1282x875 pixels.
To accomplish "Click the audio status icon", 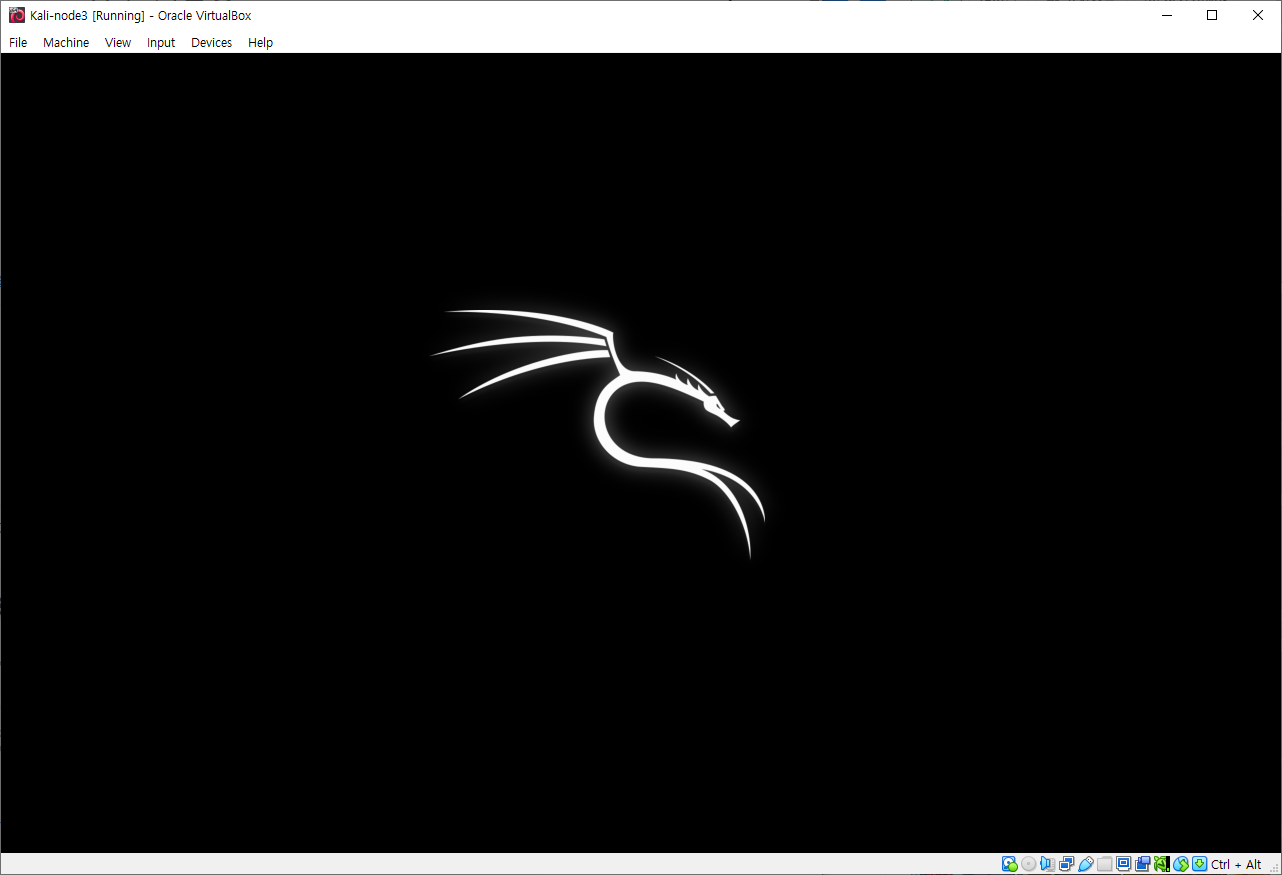I will [x=1047, y=864].
